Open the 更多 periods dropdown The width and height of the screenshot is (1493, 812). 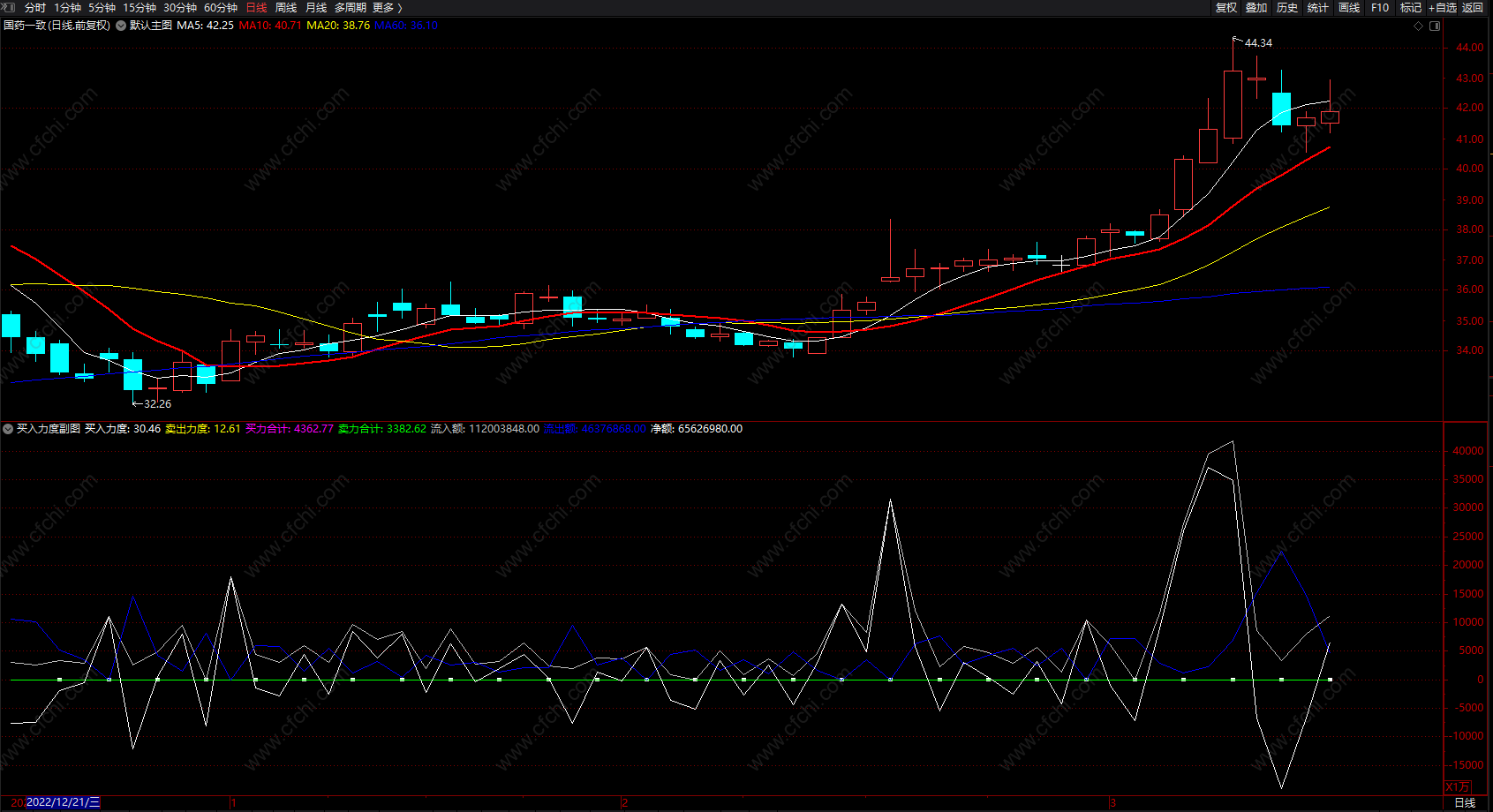(388, 7)
